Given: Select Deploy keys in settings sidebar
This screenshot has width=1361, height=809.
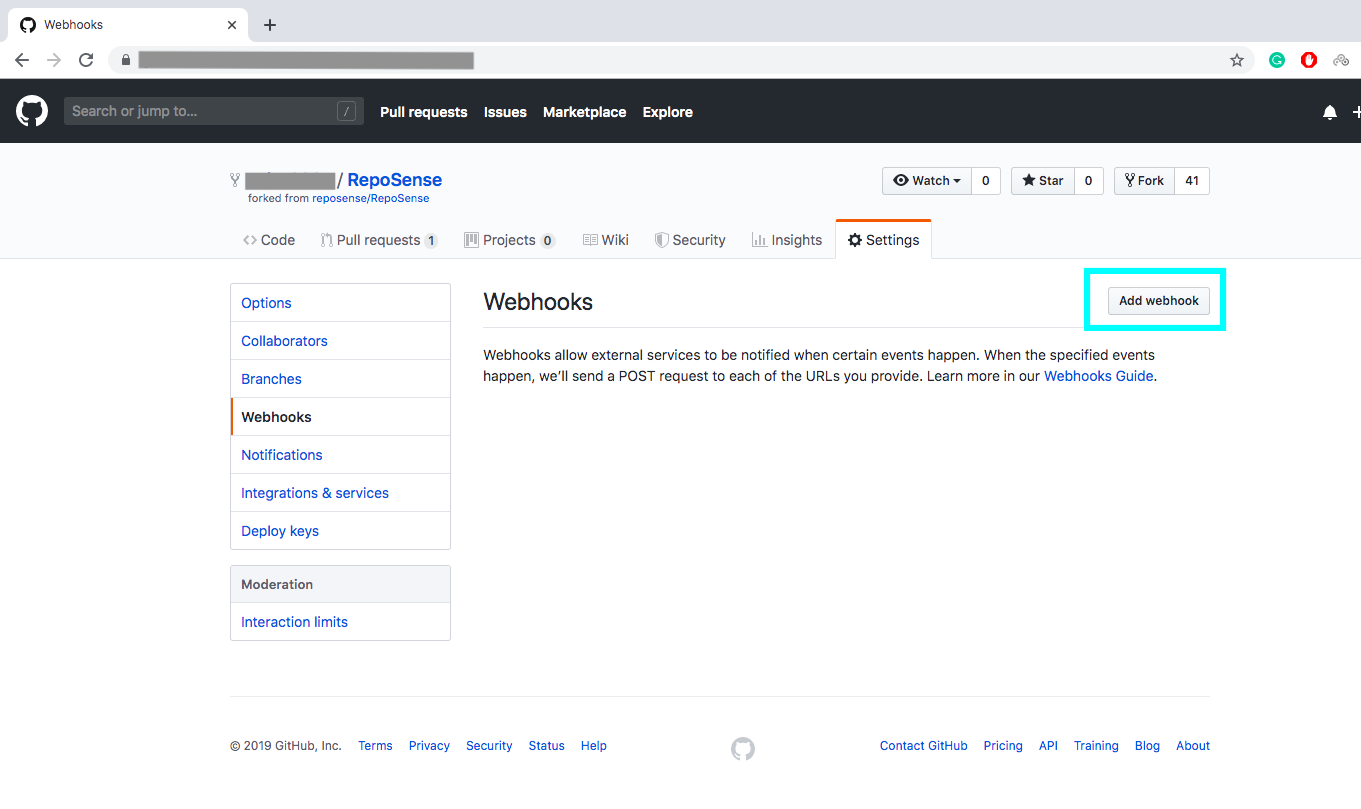Looking at the screenshot, I should coord(280,531).
